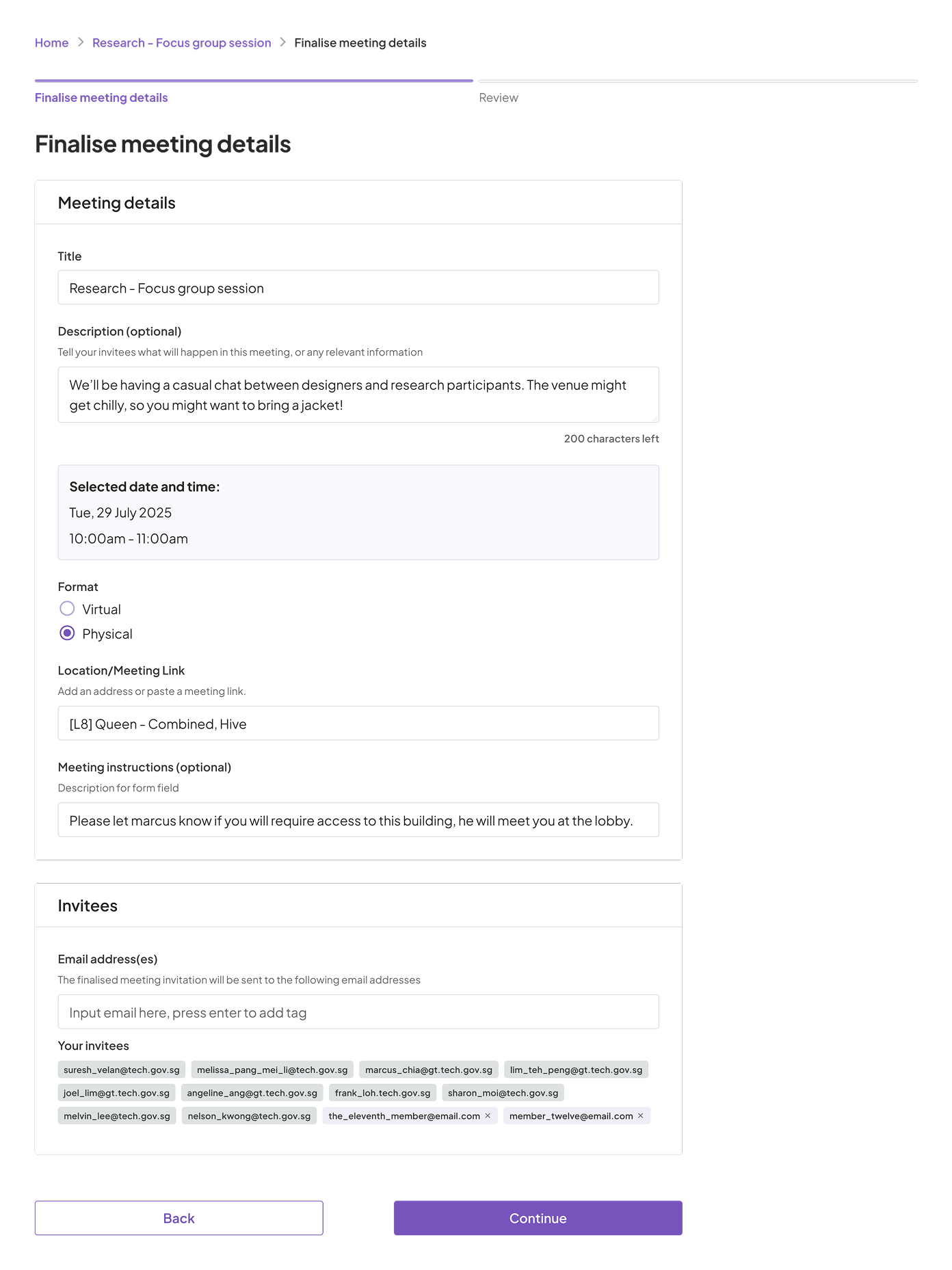Viewport: 952px width, 1270px height.
Task: Remove the_eleventh_member@email.com invitee tag
Action: click(488, 1115)
